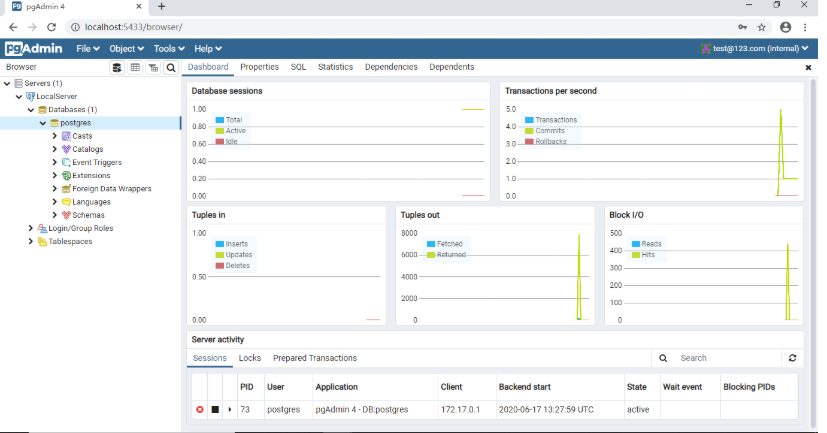Close the dashboard panel with X
Image resolution: width=827 pixels, height=433 pixels.
pyautogui.click(x=808, y=68)
